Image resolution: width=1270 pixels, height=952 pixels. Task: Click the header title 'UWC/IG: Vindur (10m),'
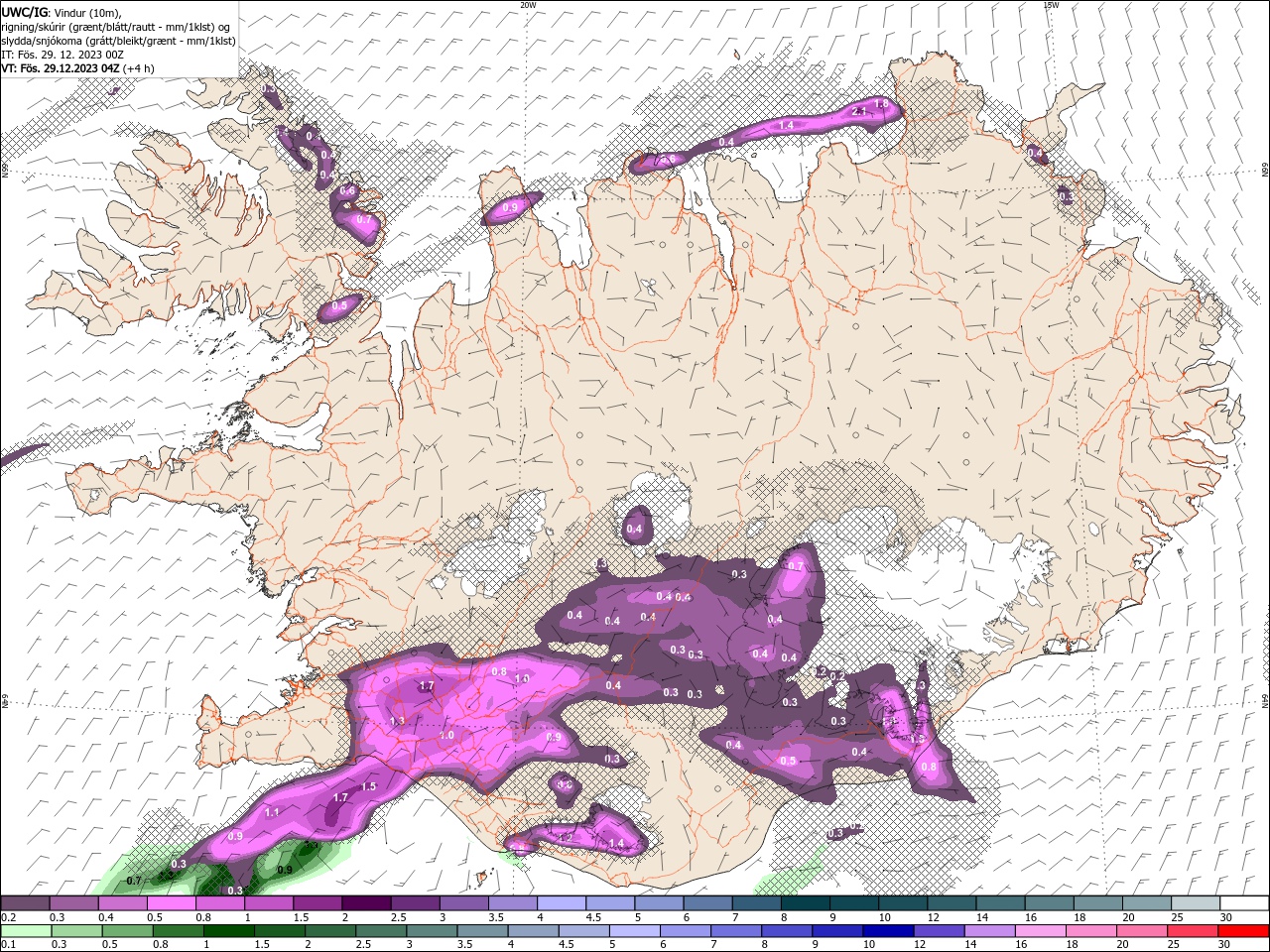coord(62,12)
